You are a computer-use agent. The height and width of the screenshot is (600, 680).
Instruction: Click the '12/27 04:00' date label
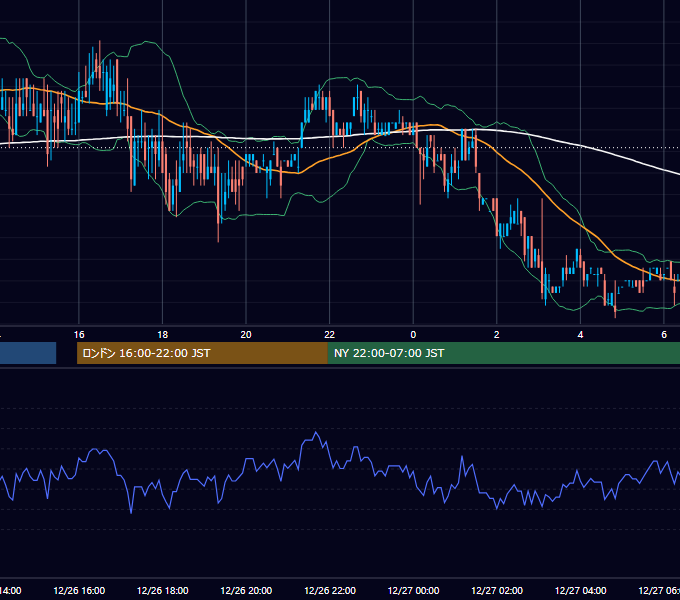(x=580, y=590)
